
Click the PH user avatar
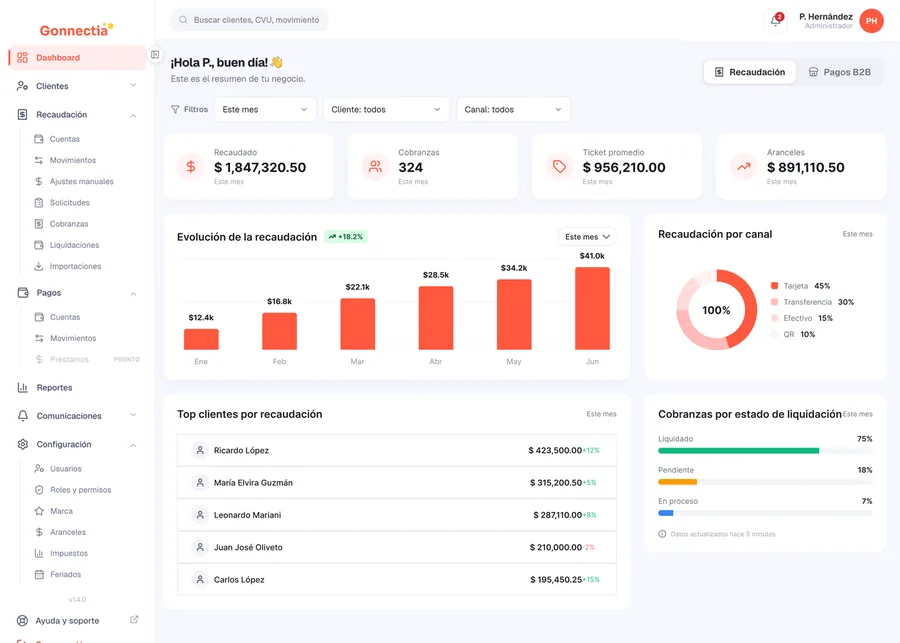[871, 21]
